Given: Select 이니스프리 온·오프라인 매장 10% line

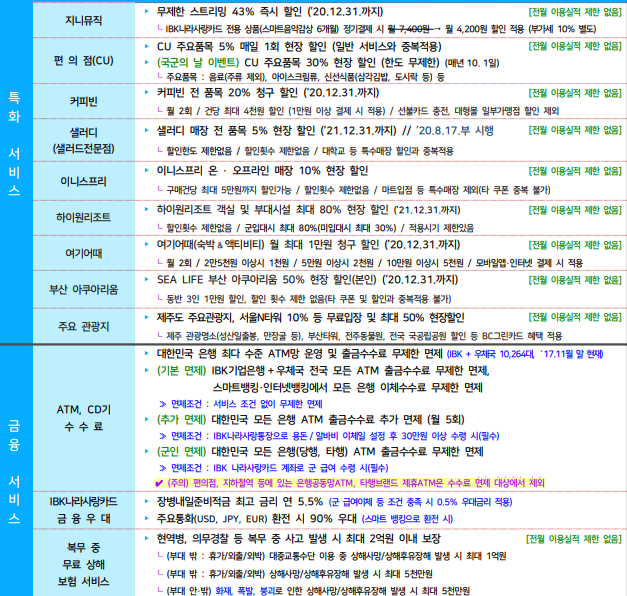Looking at the screenshot, I should pos(262,171).
